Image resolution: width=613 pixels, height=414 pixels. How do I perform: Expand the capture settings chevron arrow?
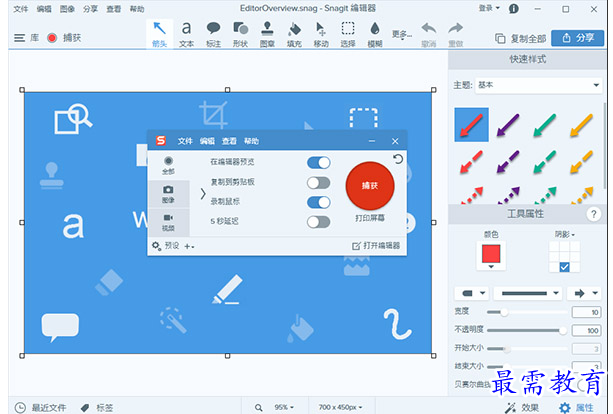click(203, 194)
